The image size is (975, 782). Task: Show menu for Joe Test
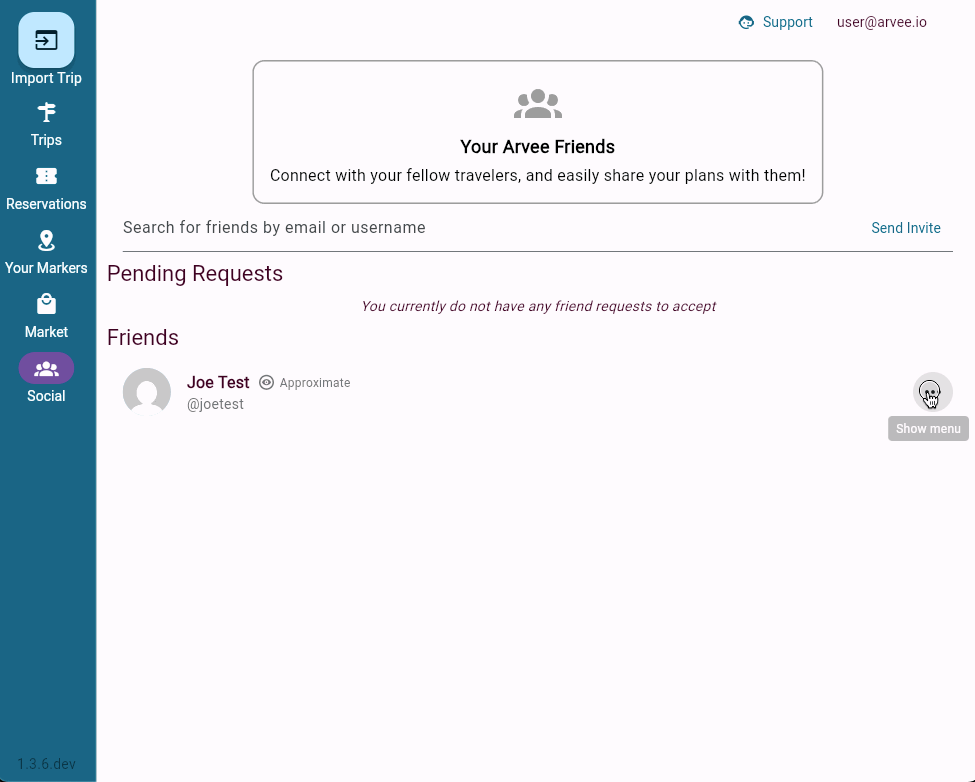932,392
